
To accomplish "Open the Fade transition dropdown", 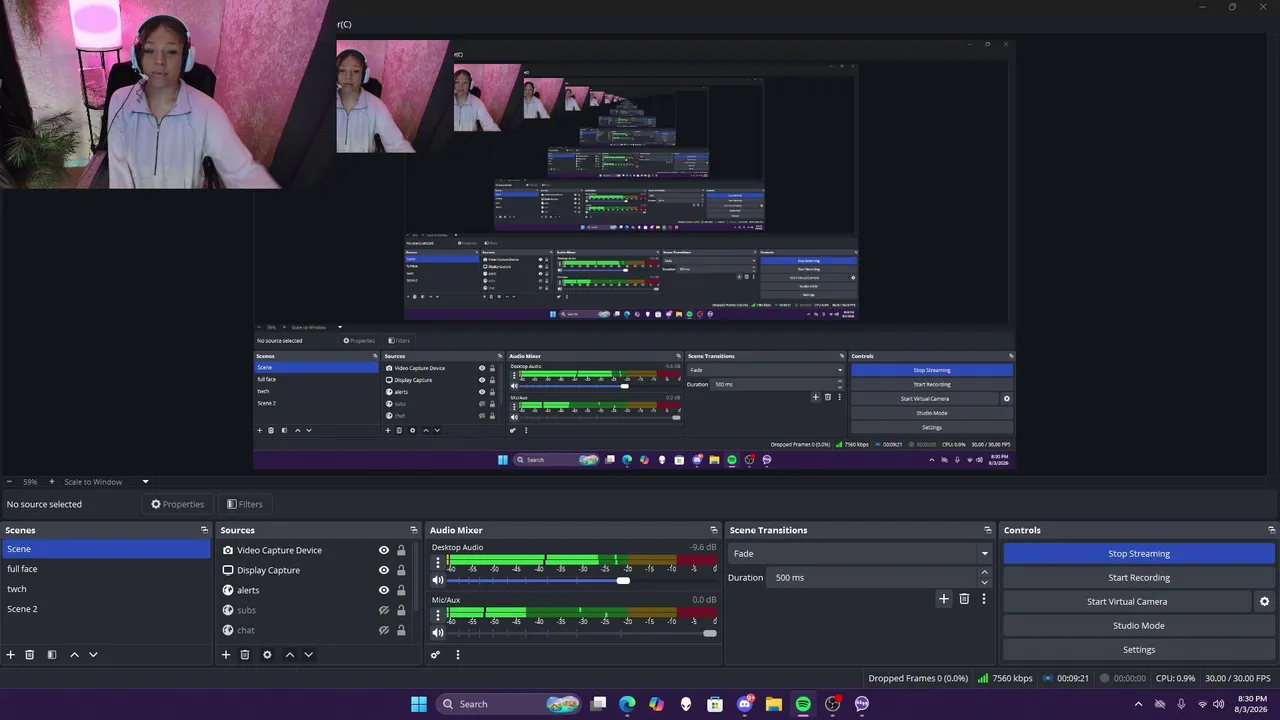I will point(860,554).
